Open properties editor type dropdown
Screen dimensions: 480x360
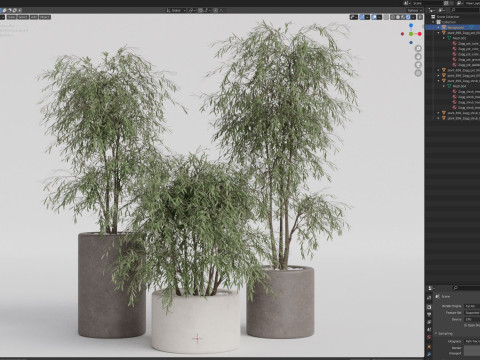point(431,288)
